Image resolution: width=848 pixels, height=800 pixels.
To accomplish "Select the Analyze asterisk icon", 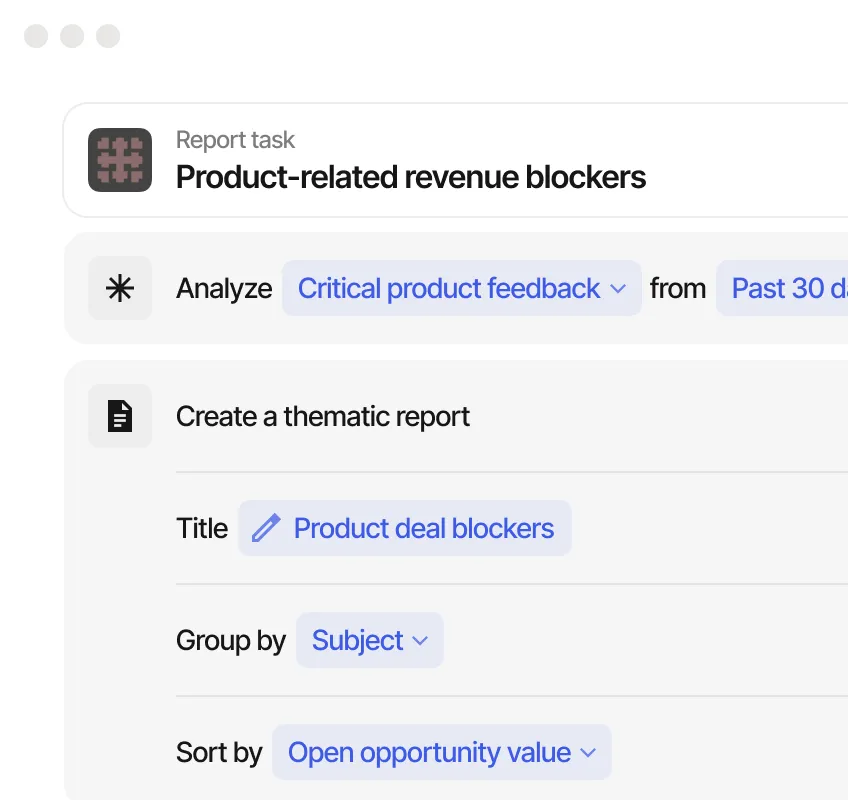I will [119, 288].
